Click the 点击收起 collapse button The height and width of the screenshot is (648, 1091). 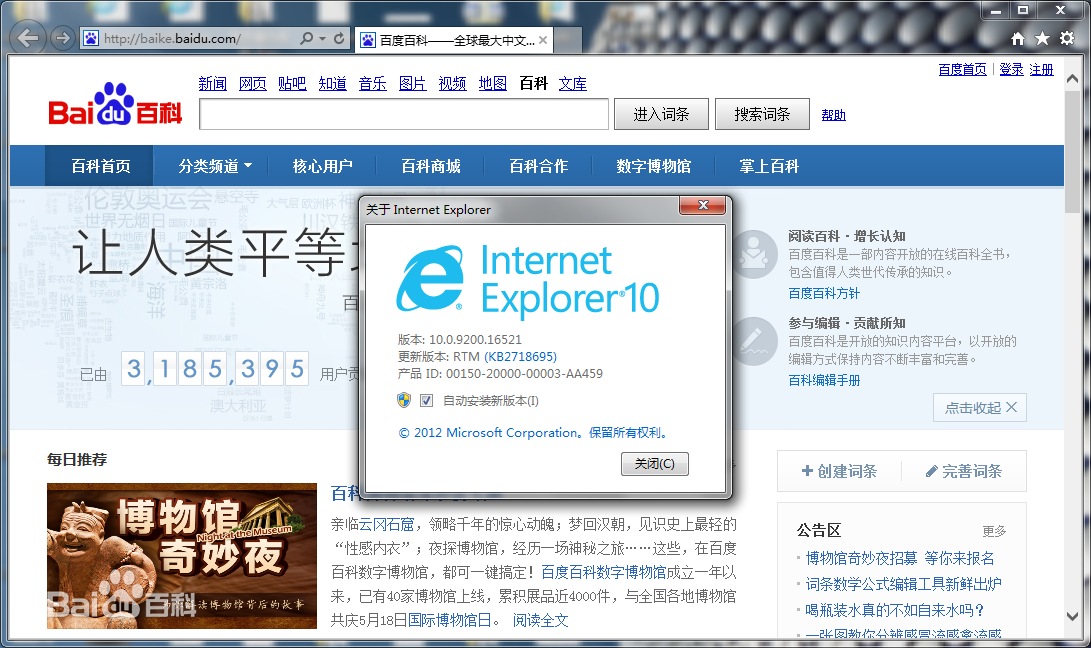(980, 408)
